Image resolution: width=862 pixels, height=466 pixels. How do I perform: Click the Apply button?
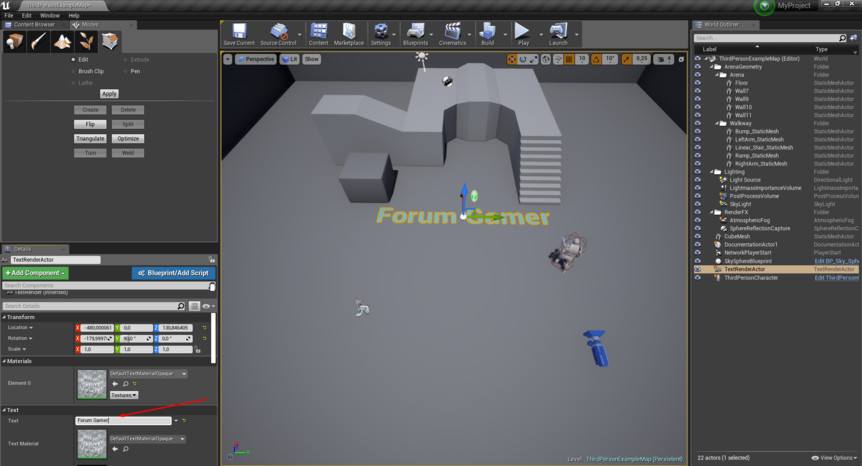109,94
